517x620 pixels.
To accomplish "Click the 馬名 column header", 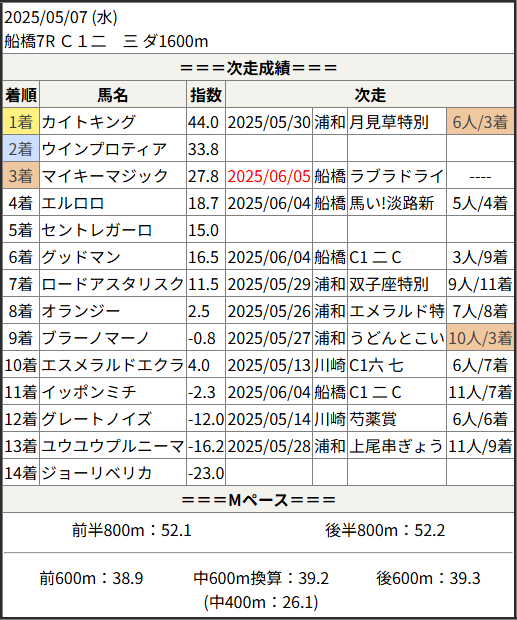I will tap(113, 95).
